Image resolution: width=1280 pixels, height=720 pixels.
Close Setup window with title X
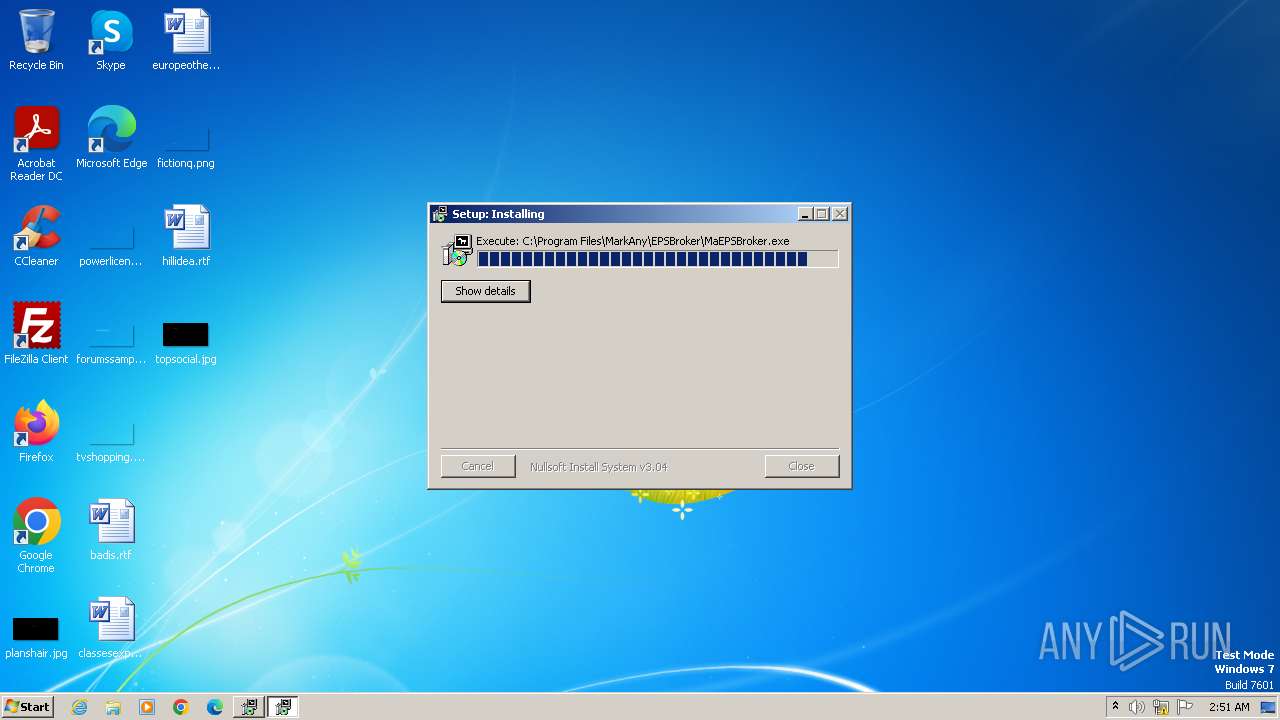[x=840, y=214]
